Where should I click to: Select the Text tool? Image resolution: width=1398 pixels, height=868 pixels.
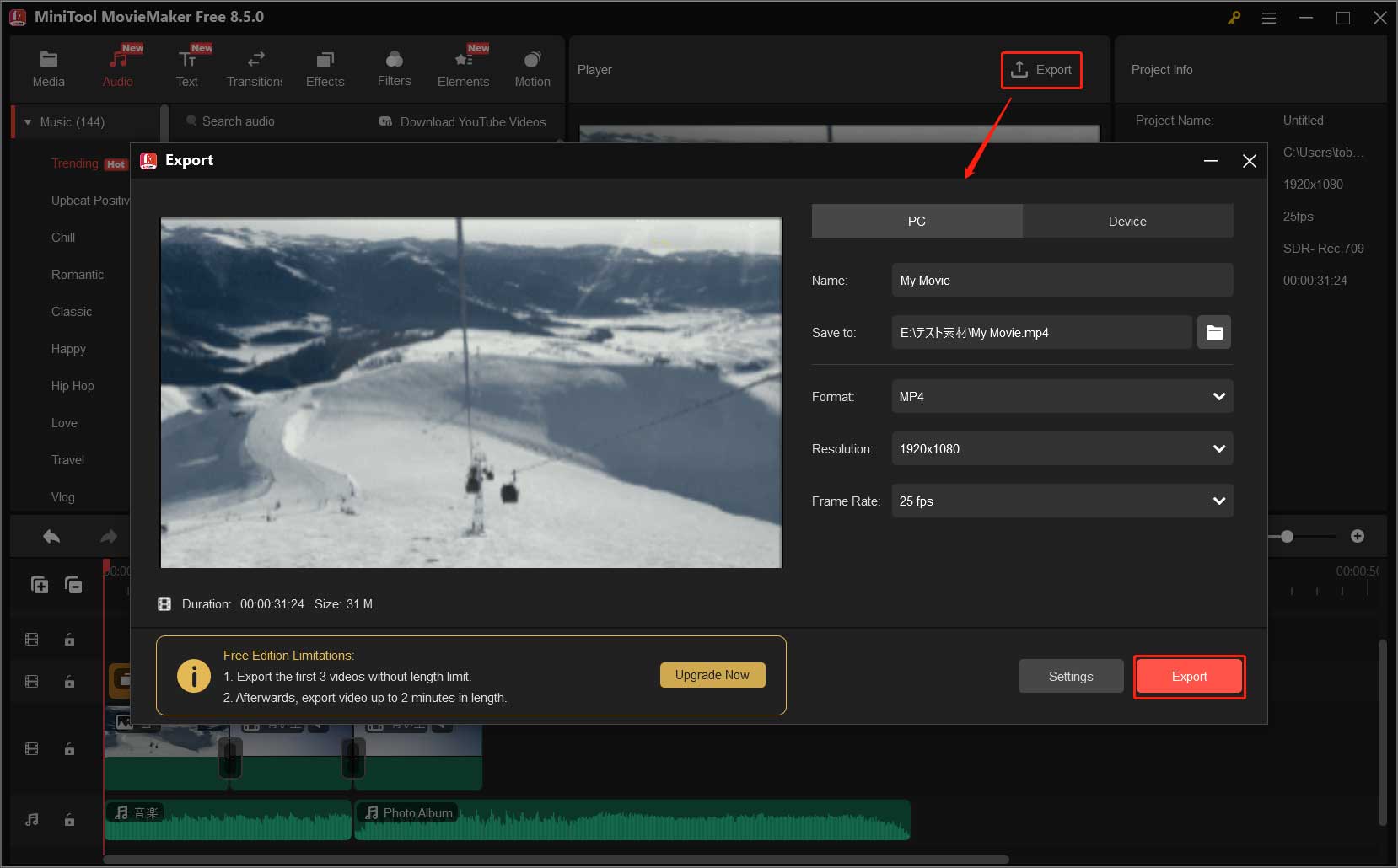pos(187,66)
